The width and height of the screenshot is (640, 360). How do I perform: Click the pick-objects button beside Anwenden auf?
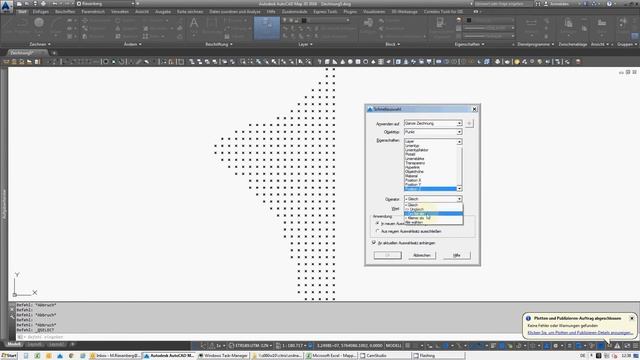[x=469, y=123]
